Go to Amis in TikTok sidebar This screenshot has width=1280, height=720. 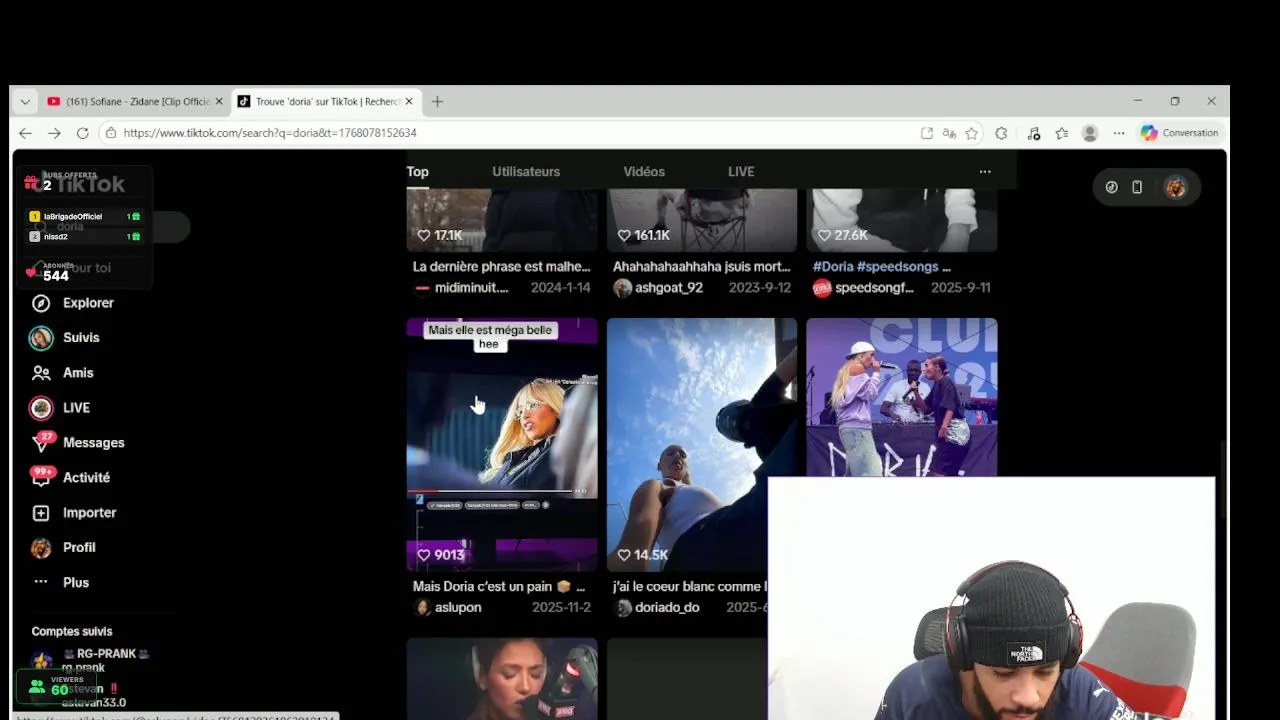tap(62, 373)
